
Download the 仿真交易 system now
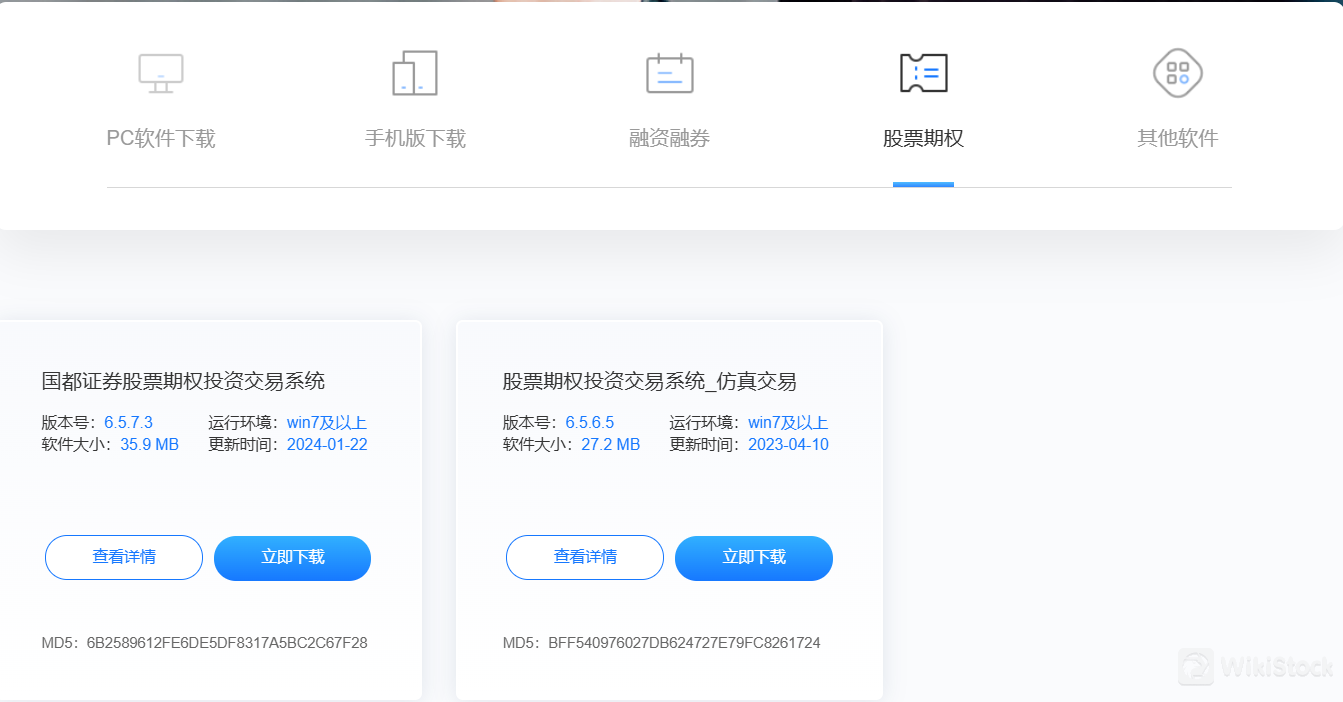[754, 558]
